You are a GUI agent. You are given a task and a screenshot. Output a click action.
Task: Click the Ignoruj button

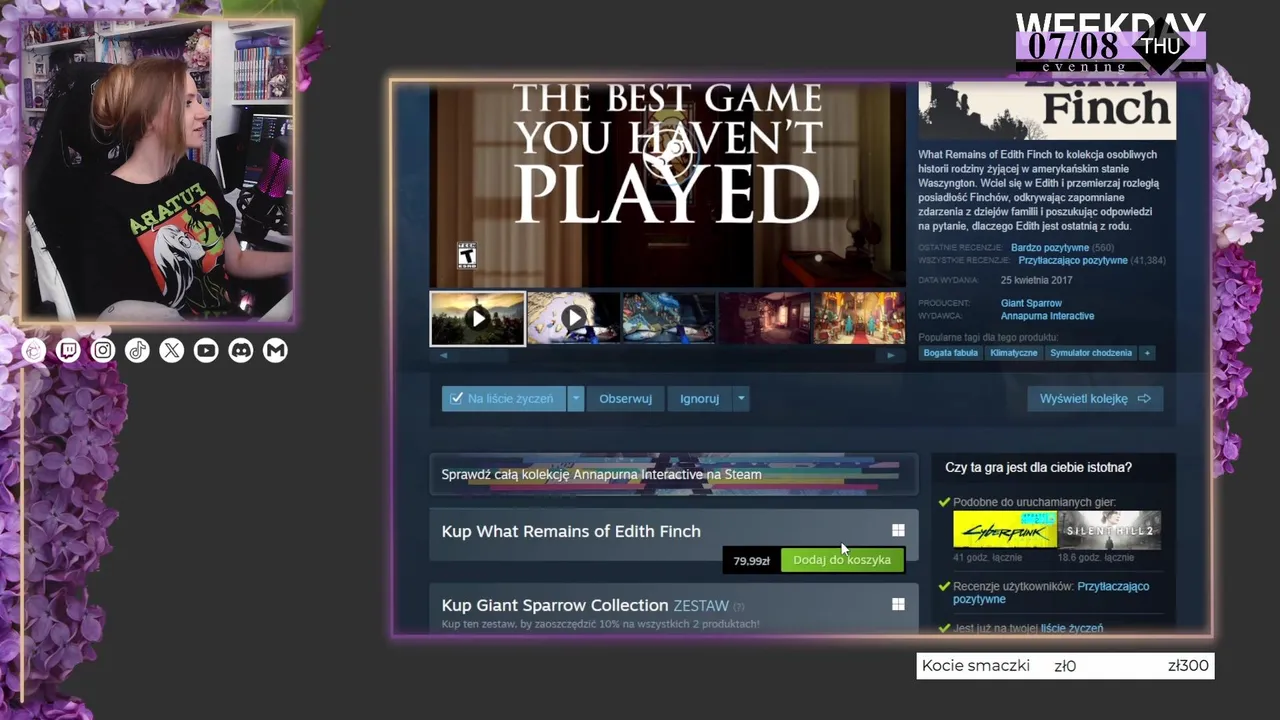point(699,399)
